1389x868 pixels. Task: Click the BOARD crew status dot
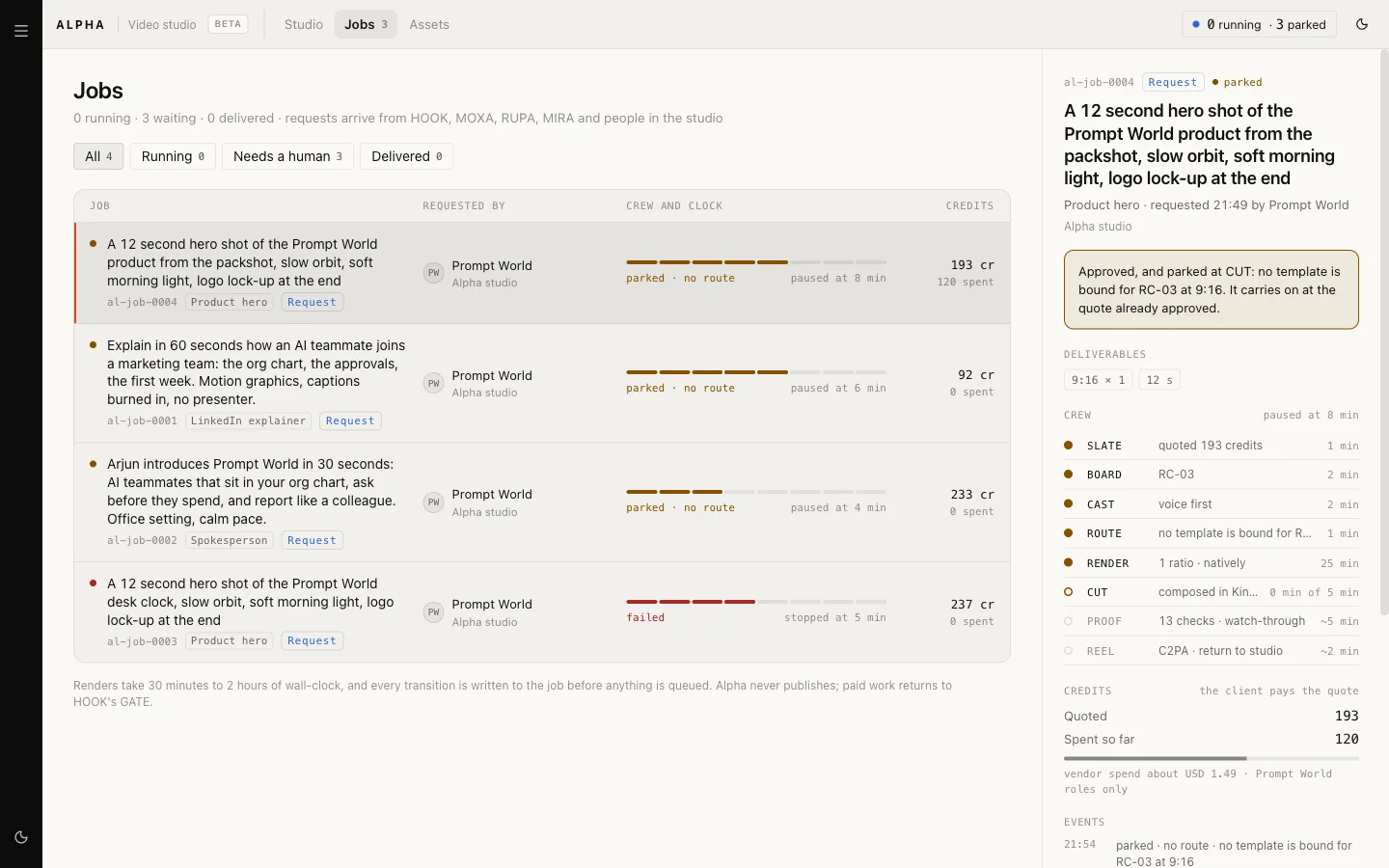click(1069, 475)
